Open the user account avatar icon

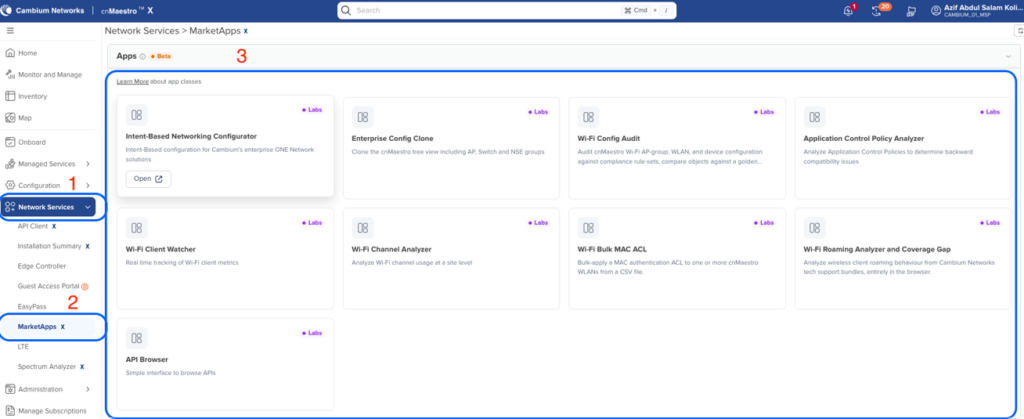(x=936, y=10)
